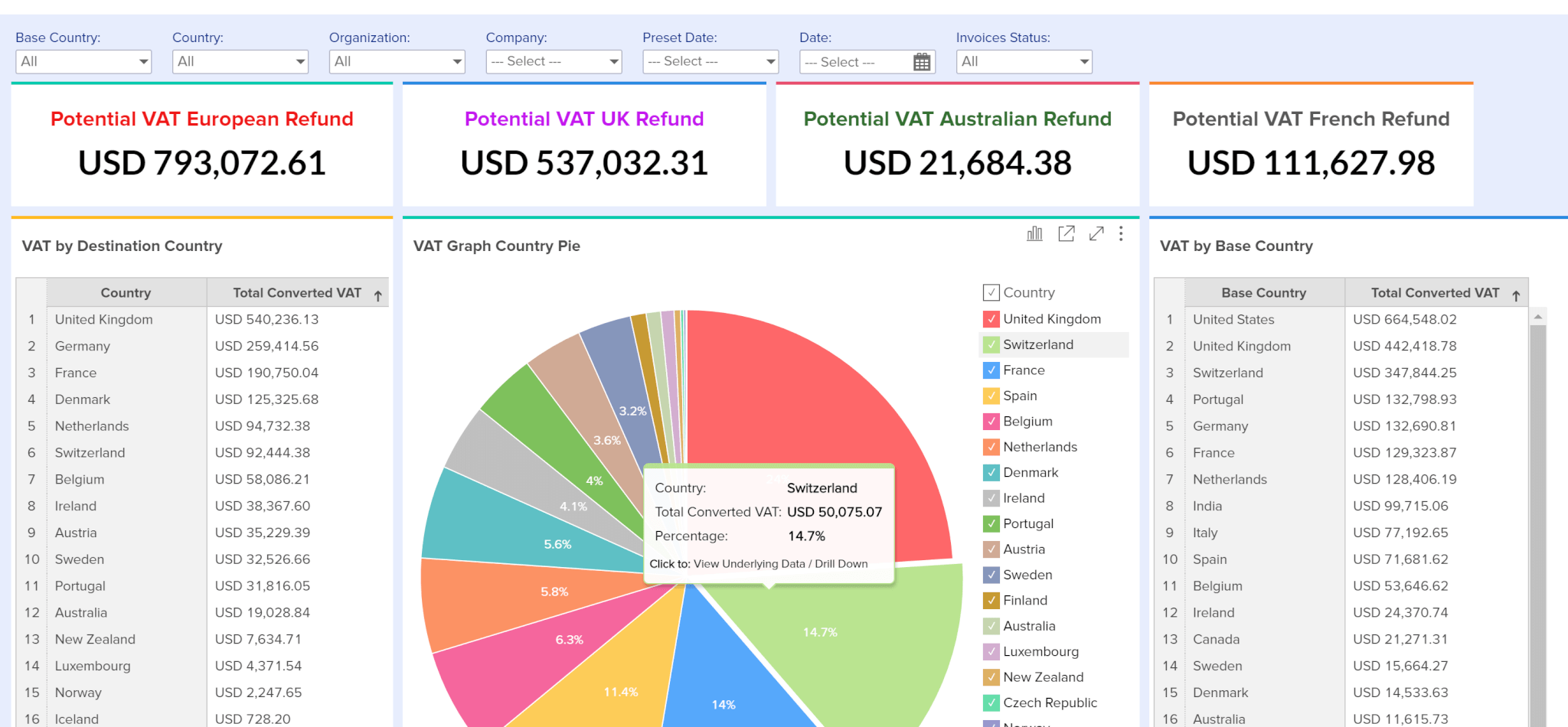Click India in the Base Country table

[x=1207, y=506]
